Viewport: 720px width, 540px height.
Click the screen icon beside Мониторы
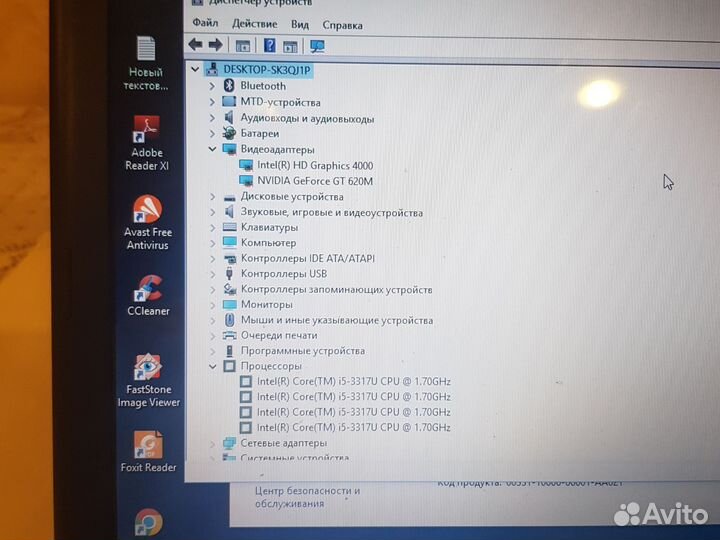[x=230, y=304]
